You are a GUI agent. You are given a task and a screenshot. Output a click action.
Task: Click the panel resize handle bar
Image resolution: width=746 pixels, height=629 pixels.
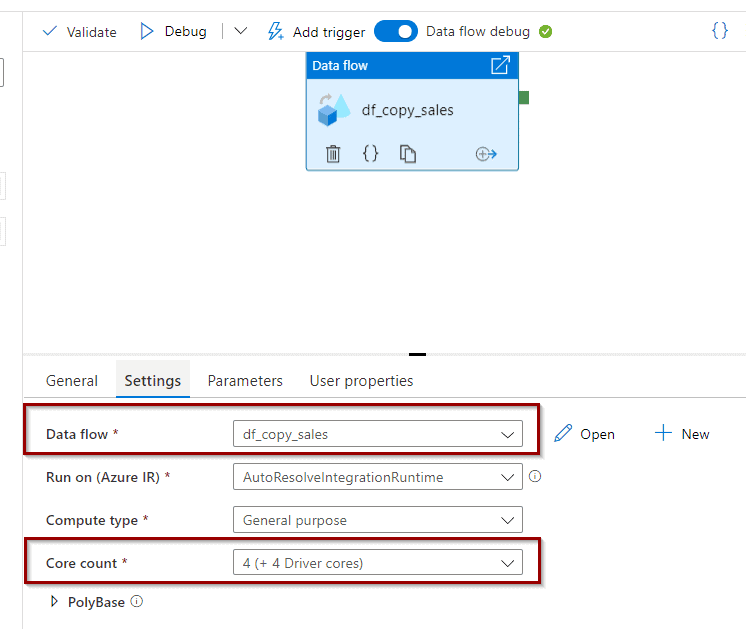(x=417, y=354)
